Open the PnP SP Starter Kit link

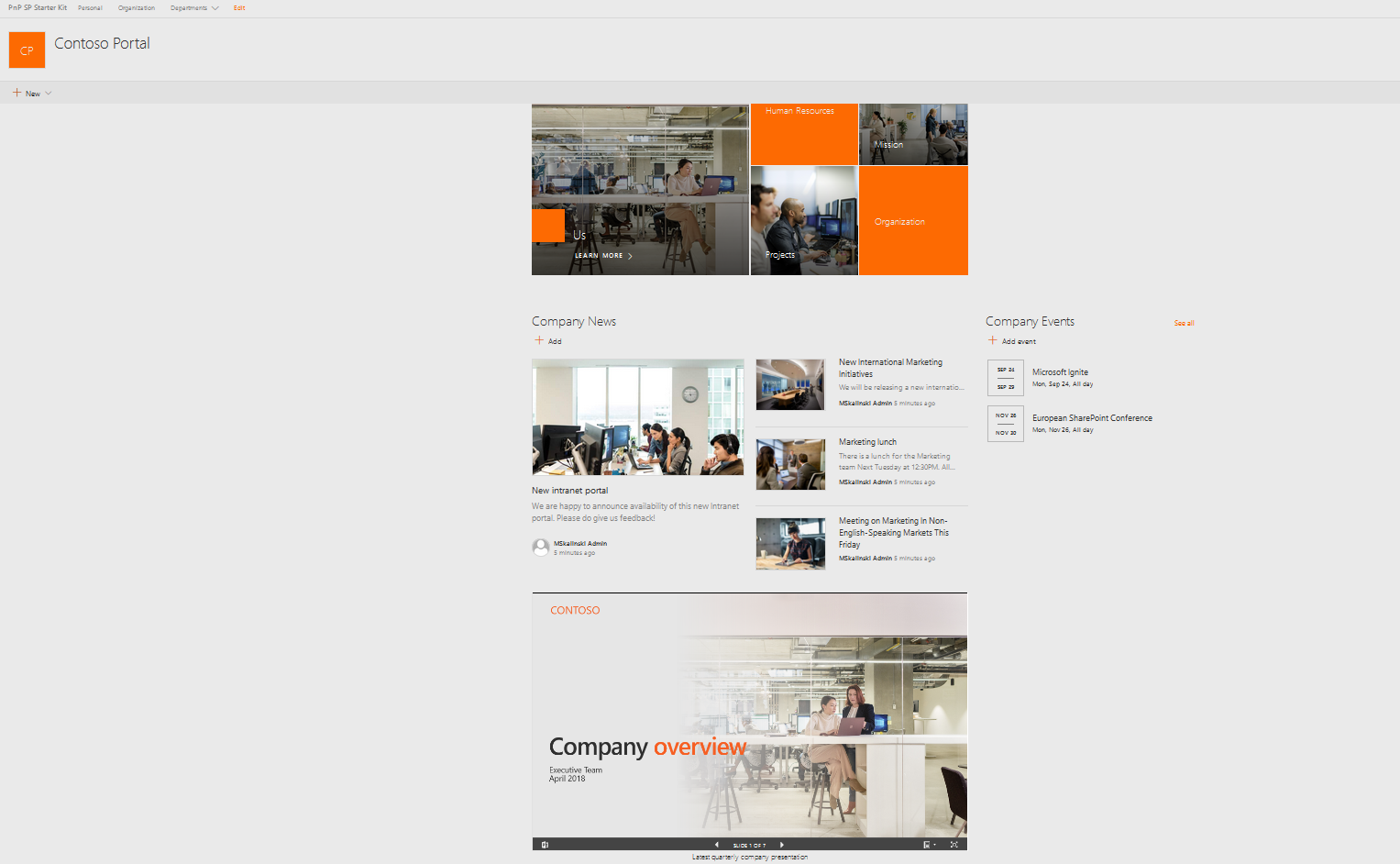[x=38, y=7]
